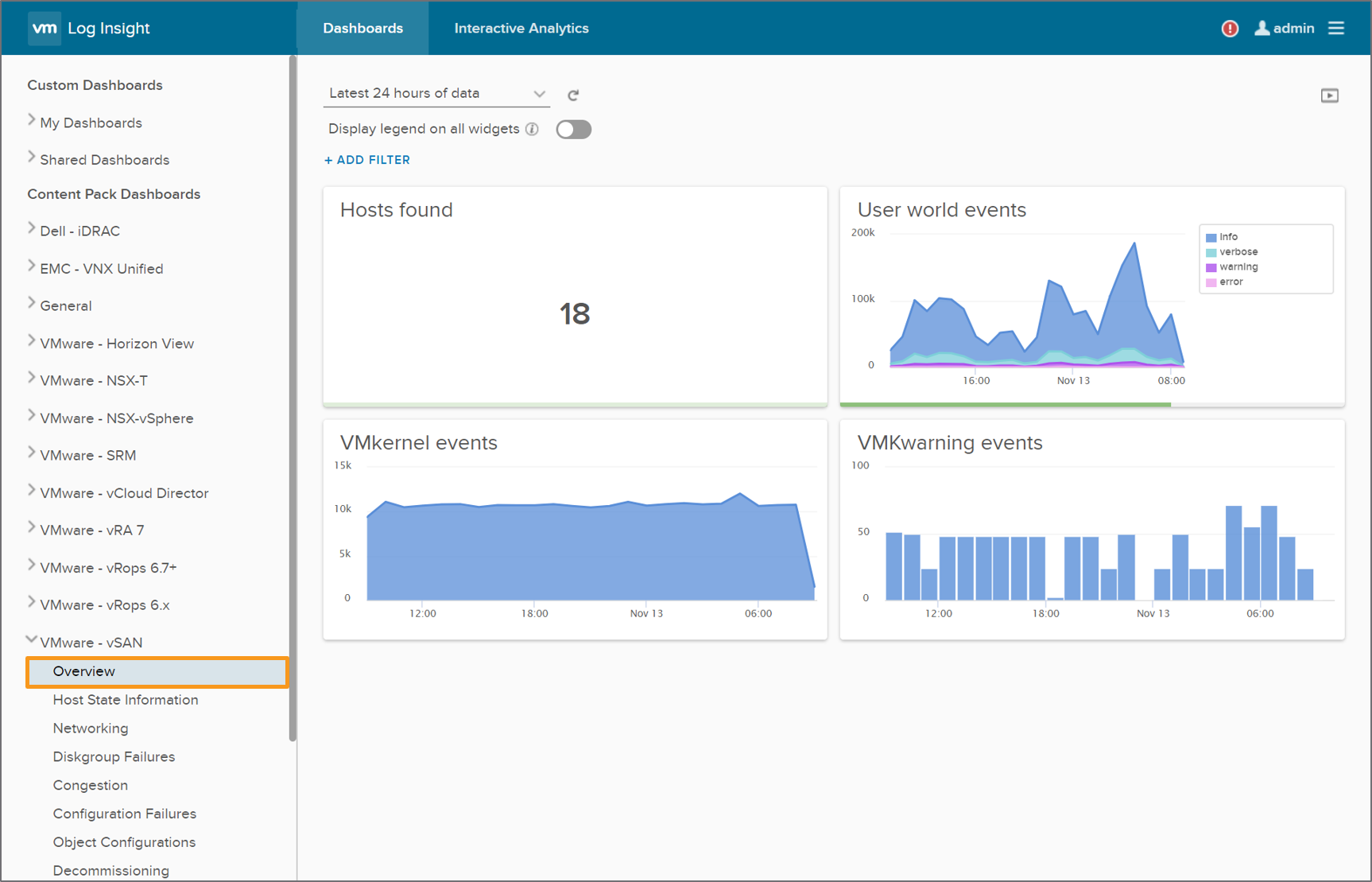
Task: Click the Custom Dashboards heading
Action: [x=95, y=85]
